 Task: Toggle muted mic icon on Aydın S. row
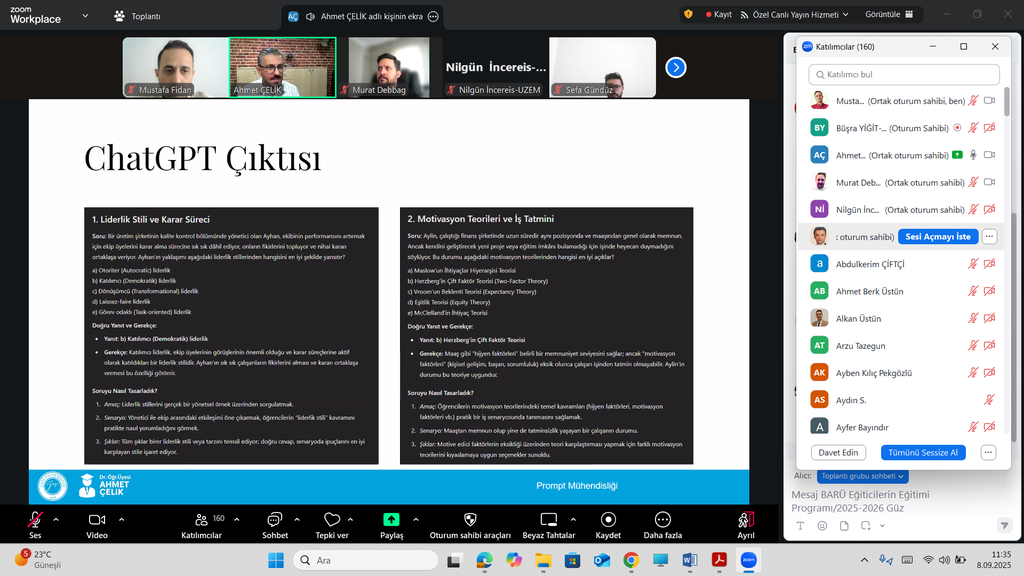[989, 400]
